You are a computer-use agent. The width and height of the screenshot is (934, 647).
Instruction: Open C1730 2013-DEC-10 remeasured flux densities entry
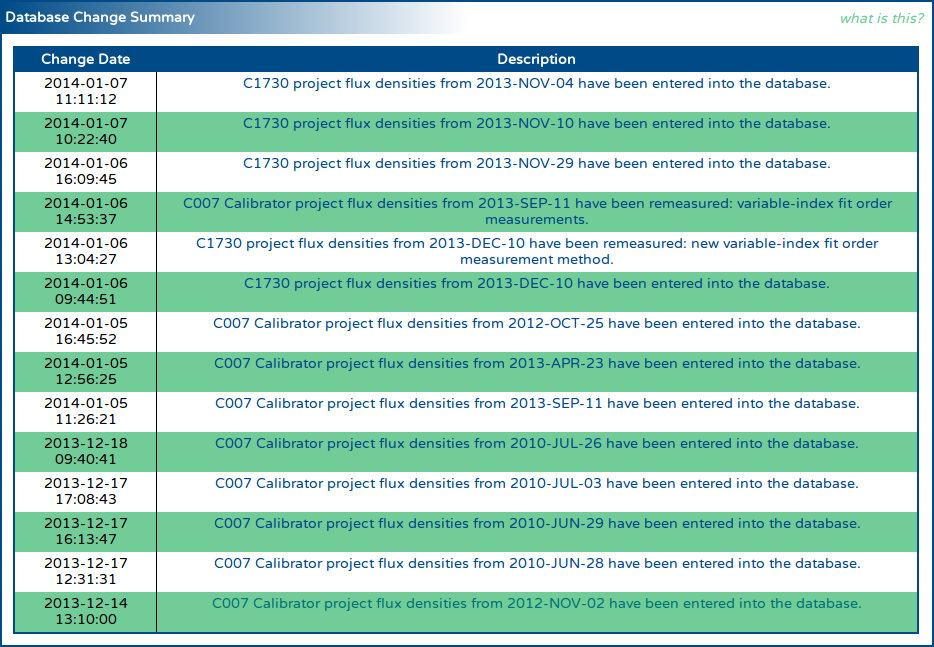coord(536,251)
